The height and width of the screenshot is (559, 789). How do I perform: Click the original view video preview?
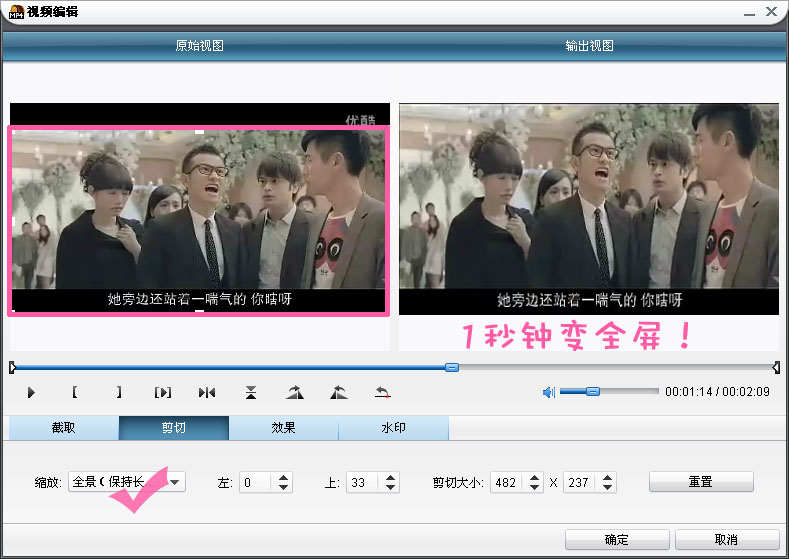point(199,208)
